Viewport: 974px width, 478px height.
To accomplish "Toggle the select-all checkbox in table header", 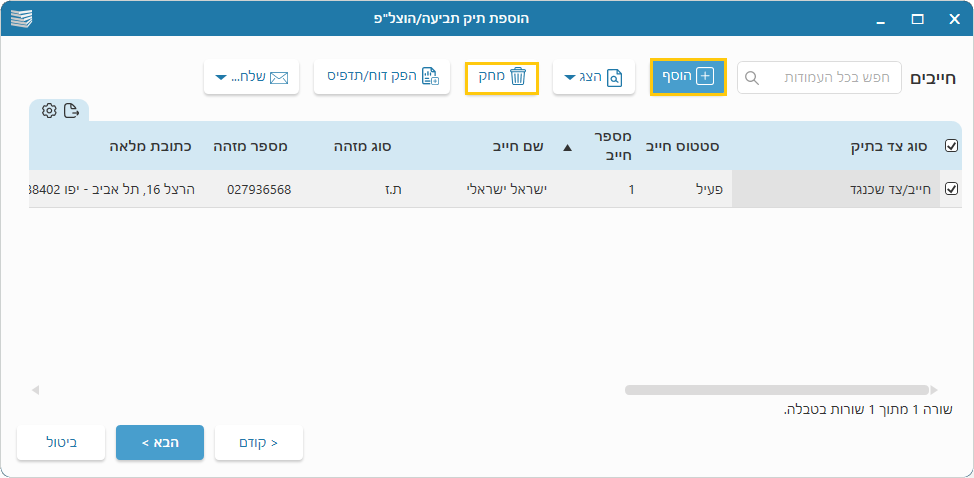I will pyautogui.click(x=951, y=146).
